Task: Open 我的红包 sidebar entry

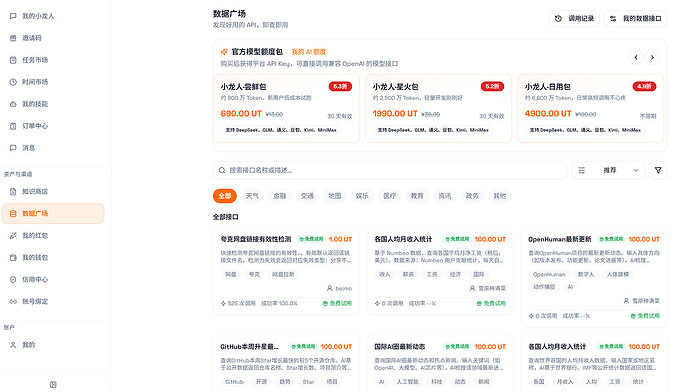Action: pyautogui.click(x=53, y=235)
